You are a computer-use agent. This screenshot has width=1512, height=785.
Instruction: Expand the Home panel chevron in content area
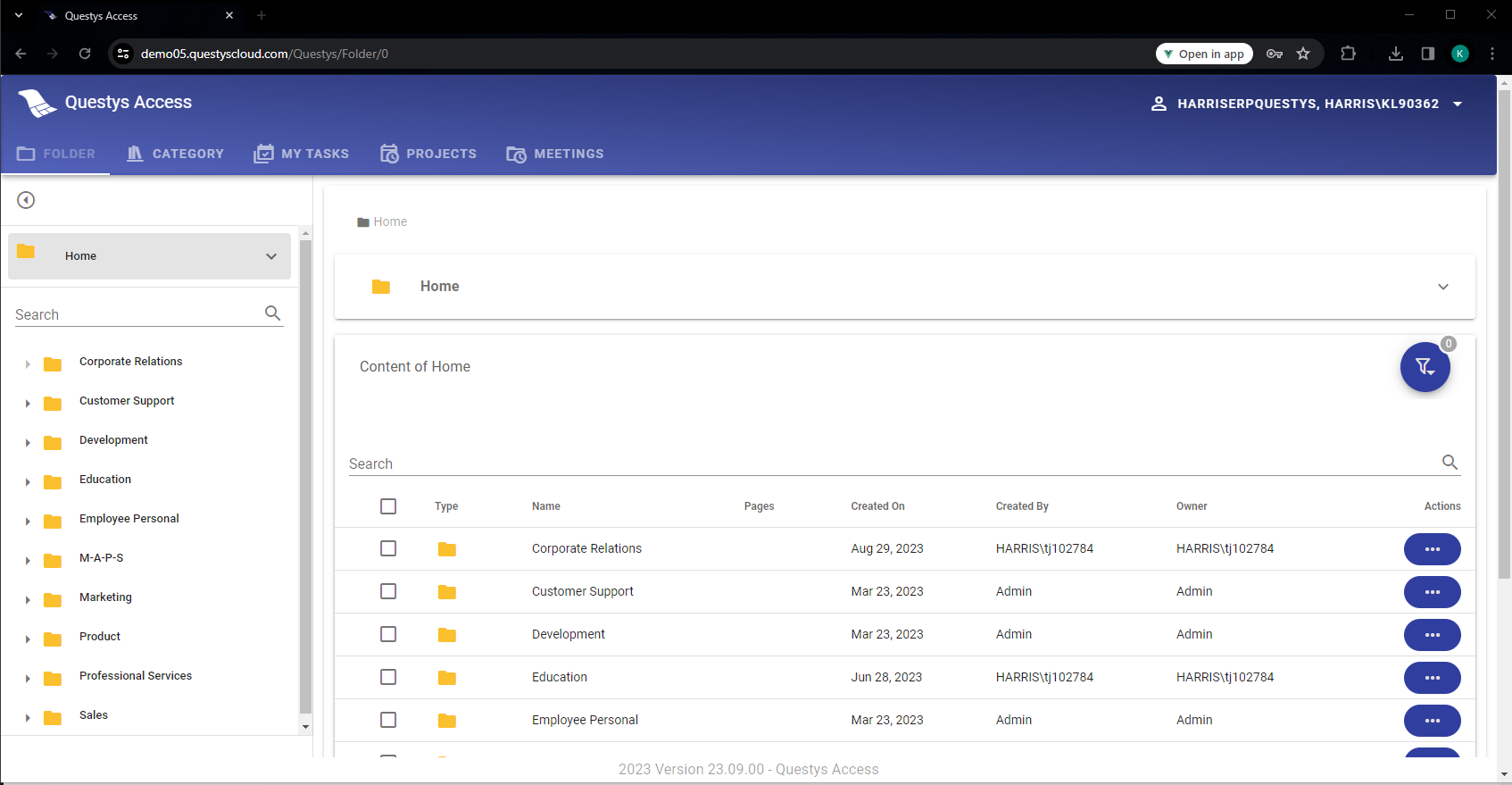(1443, 287)
